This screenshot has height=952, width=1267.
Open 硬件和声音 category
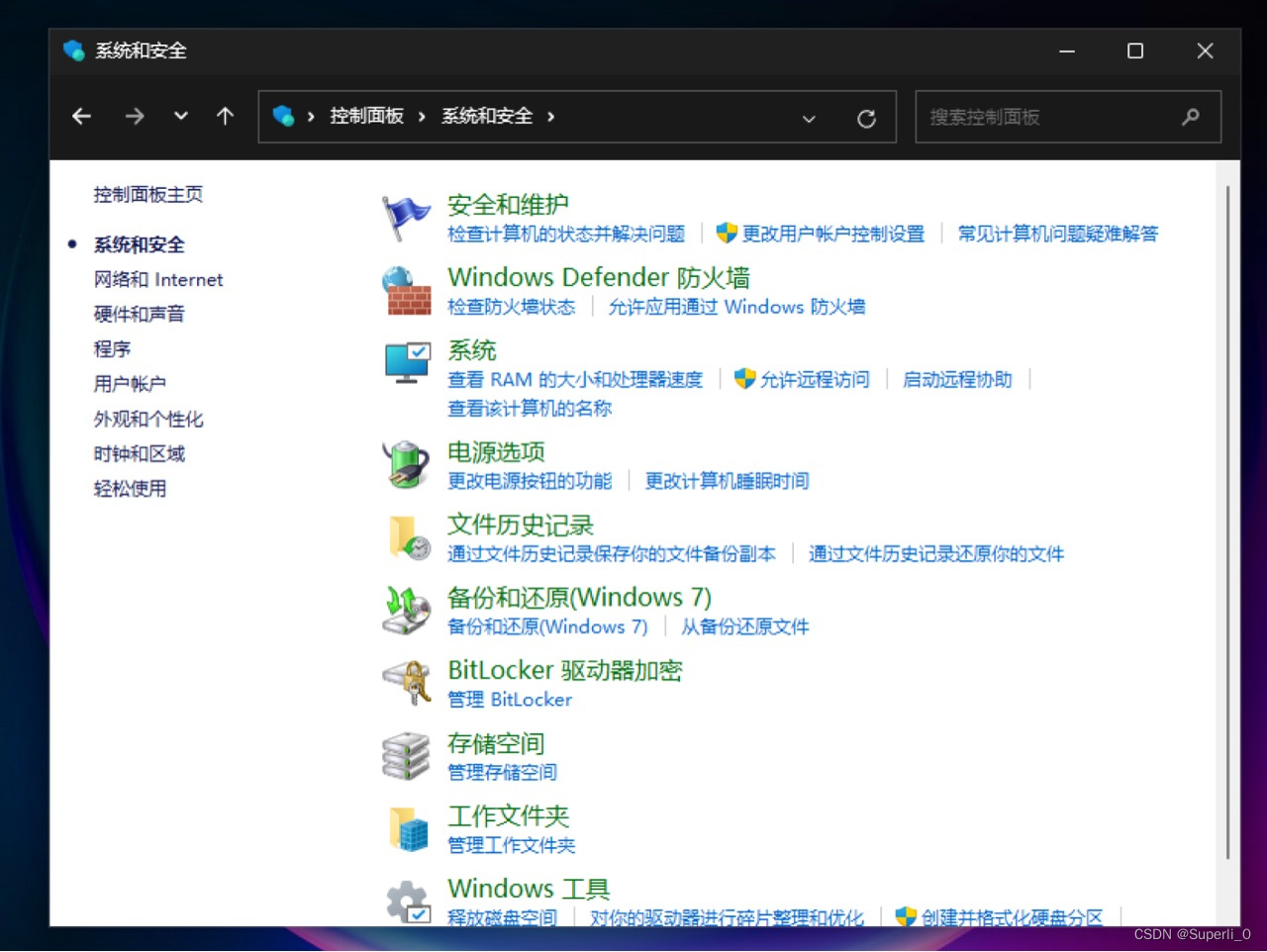pos(140,315)
